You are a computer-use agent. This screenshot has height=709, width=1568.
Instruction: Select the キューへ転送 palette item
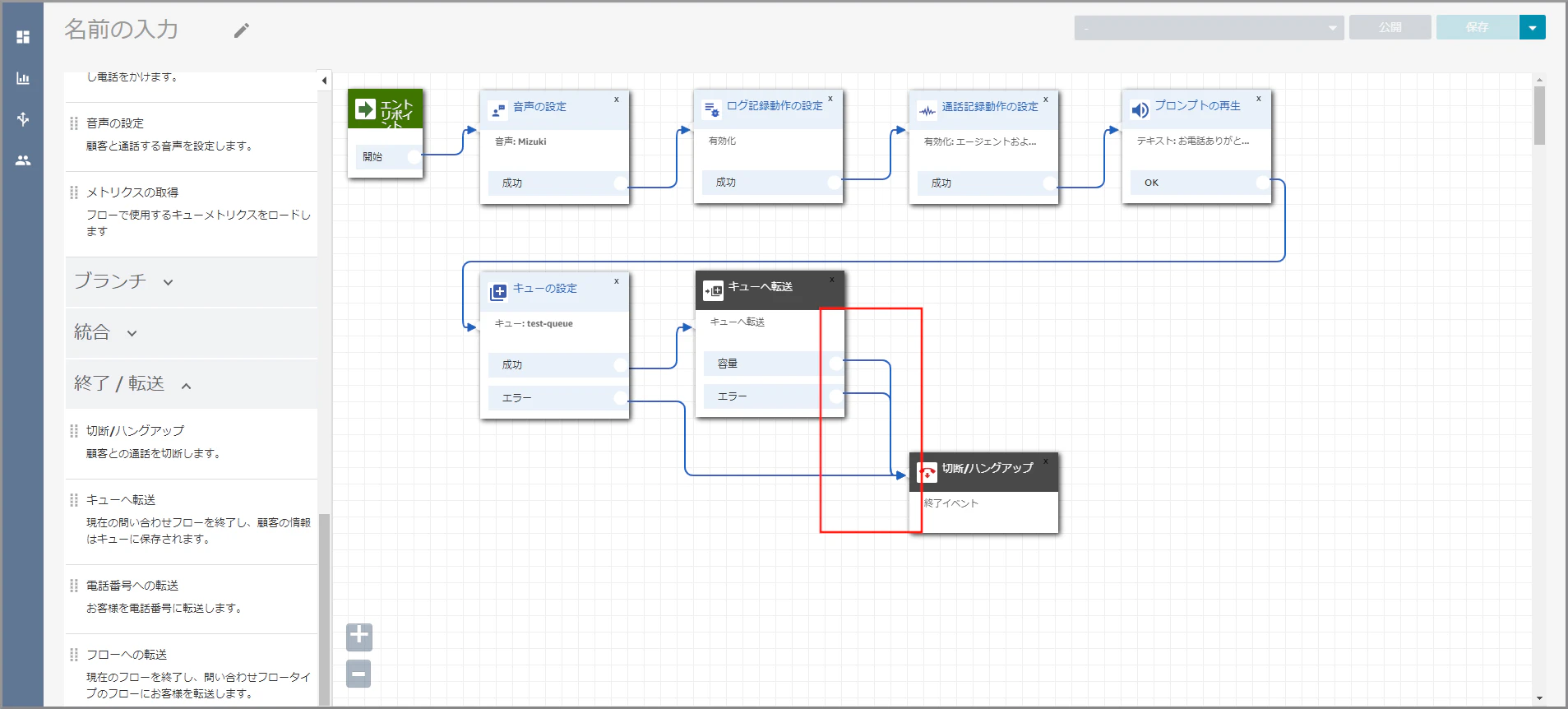[192, 521]
